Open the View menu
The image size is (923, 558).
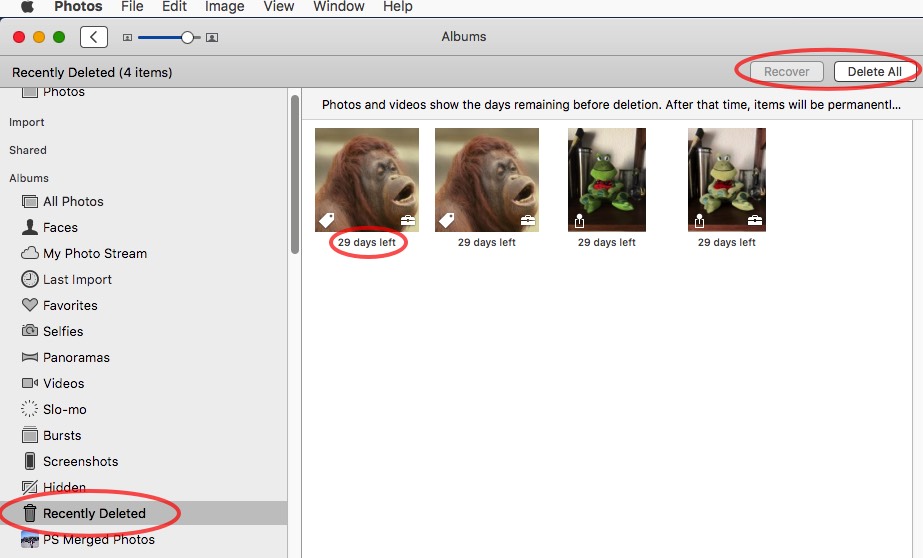(278, 6)
